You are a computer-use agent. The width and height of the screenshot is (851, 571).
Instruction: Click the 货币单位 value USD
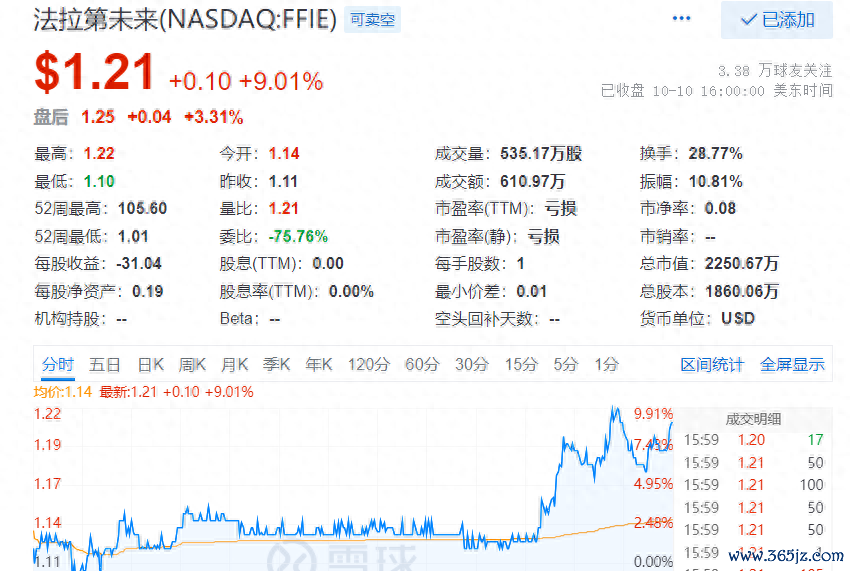pos(738,319)
